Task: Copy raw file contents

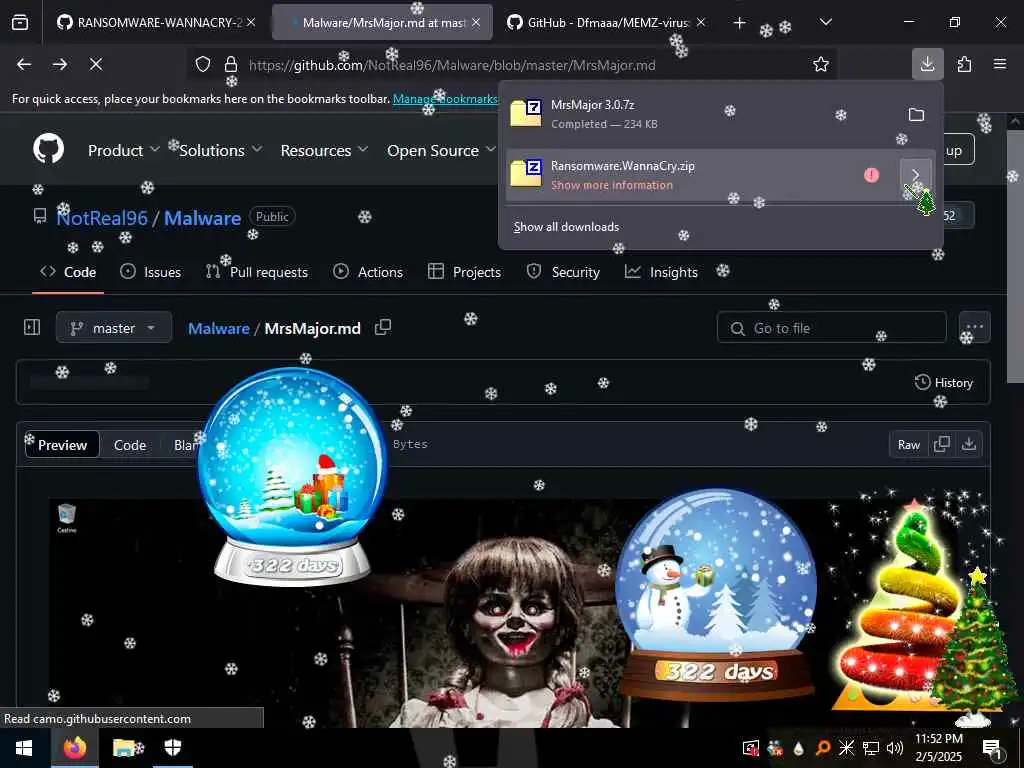Action: point(942,445)
